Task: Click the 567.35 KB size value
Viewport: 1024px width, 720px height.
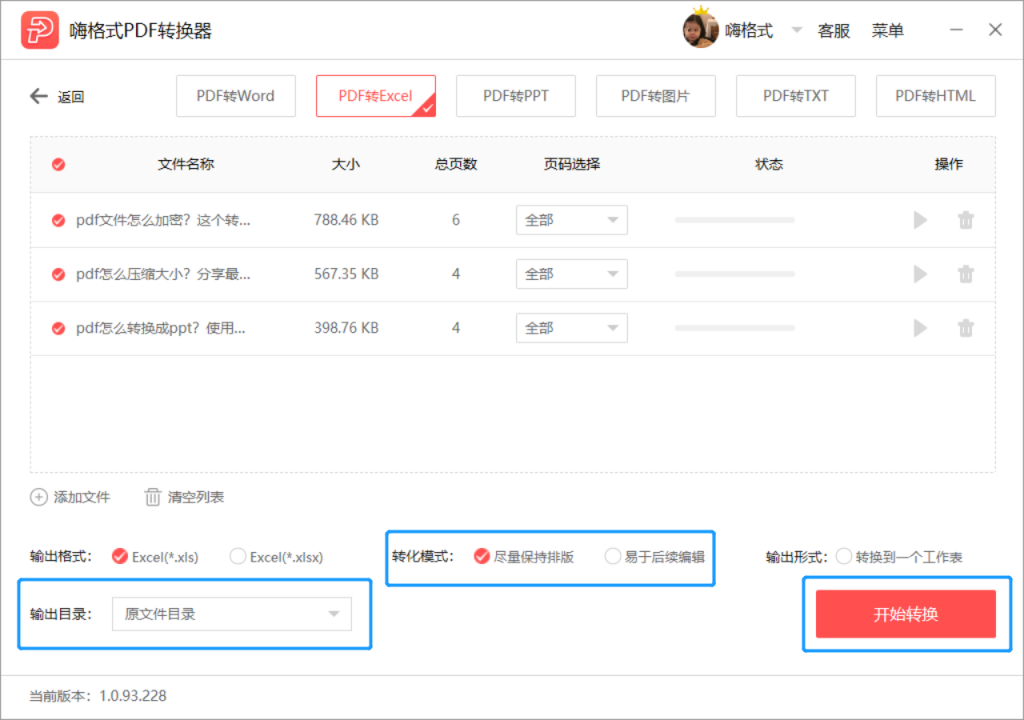Action: (x=346, y=274)
